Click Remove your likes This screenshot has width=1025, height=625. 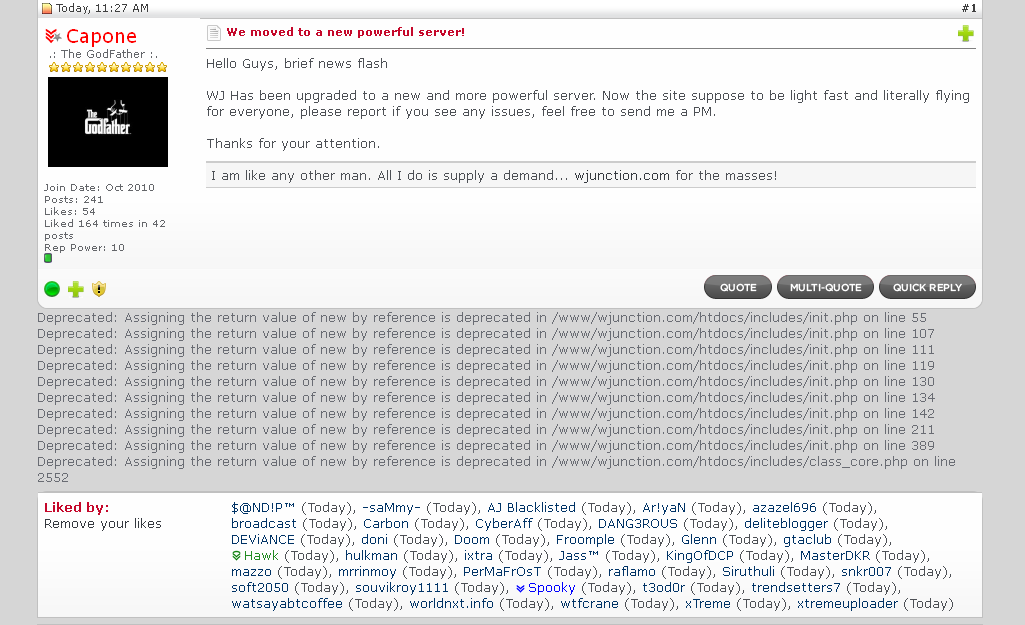point(103,524)
